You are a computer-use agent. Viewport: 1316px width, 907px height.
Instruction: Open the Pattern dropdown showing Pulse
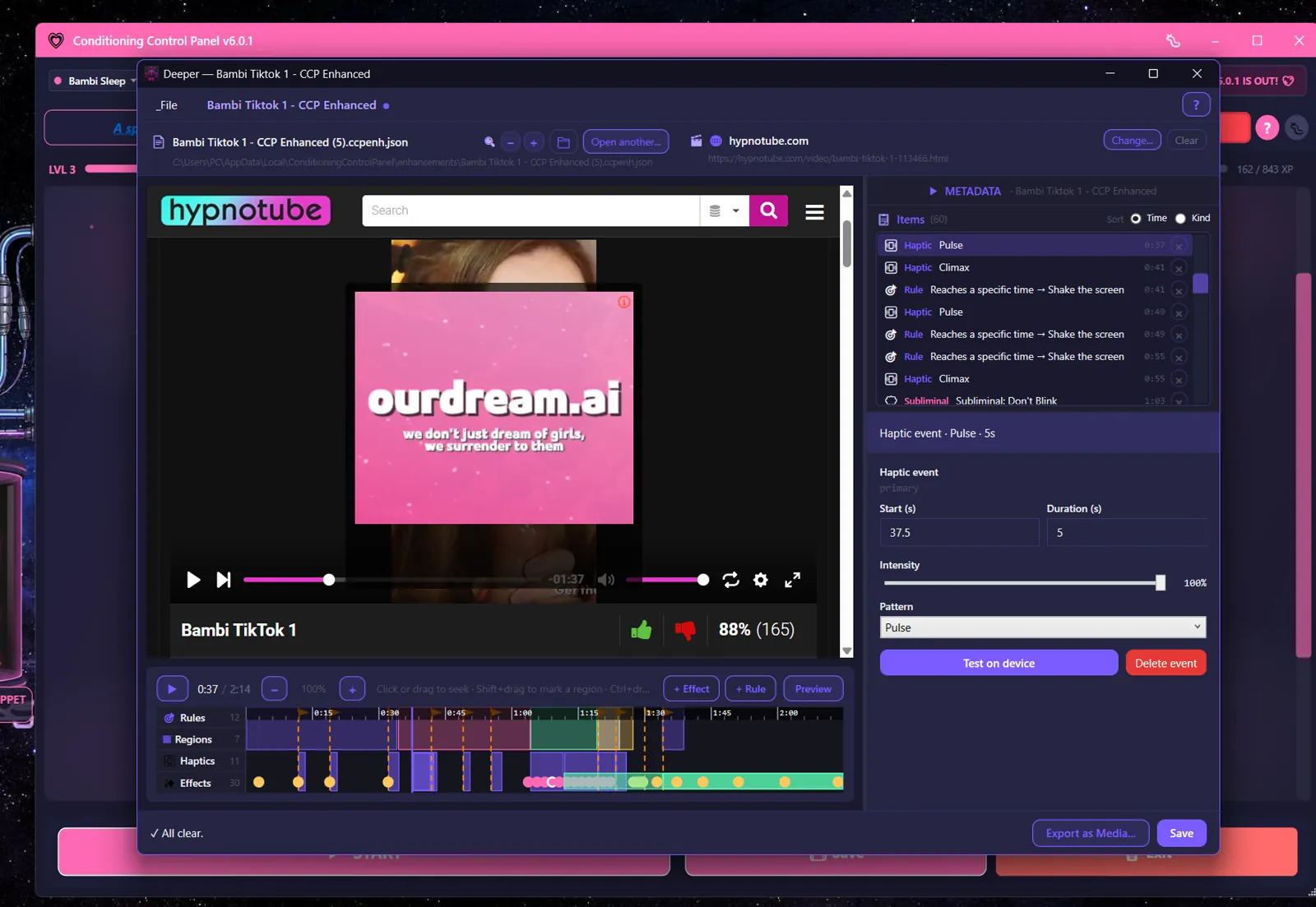pyautogui.click(x=1043, y=627)
